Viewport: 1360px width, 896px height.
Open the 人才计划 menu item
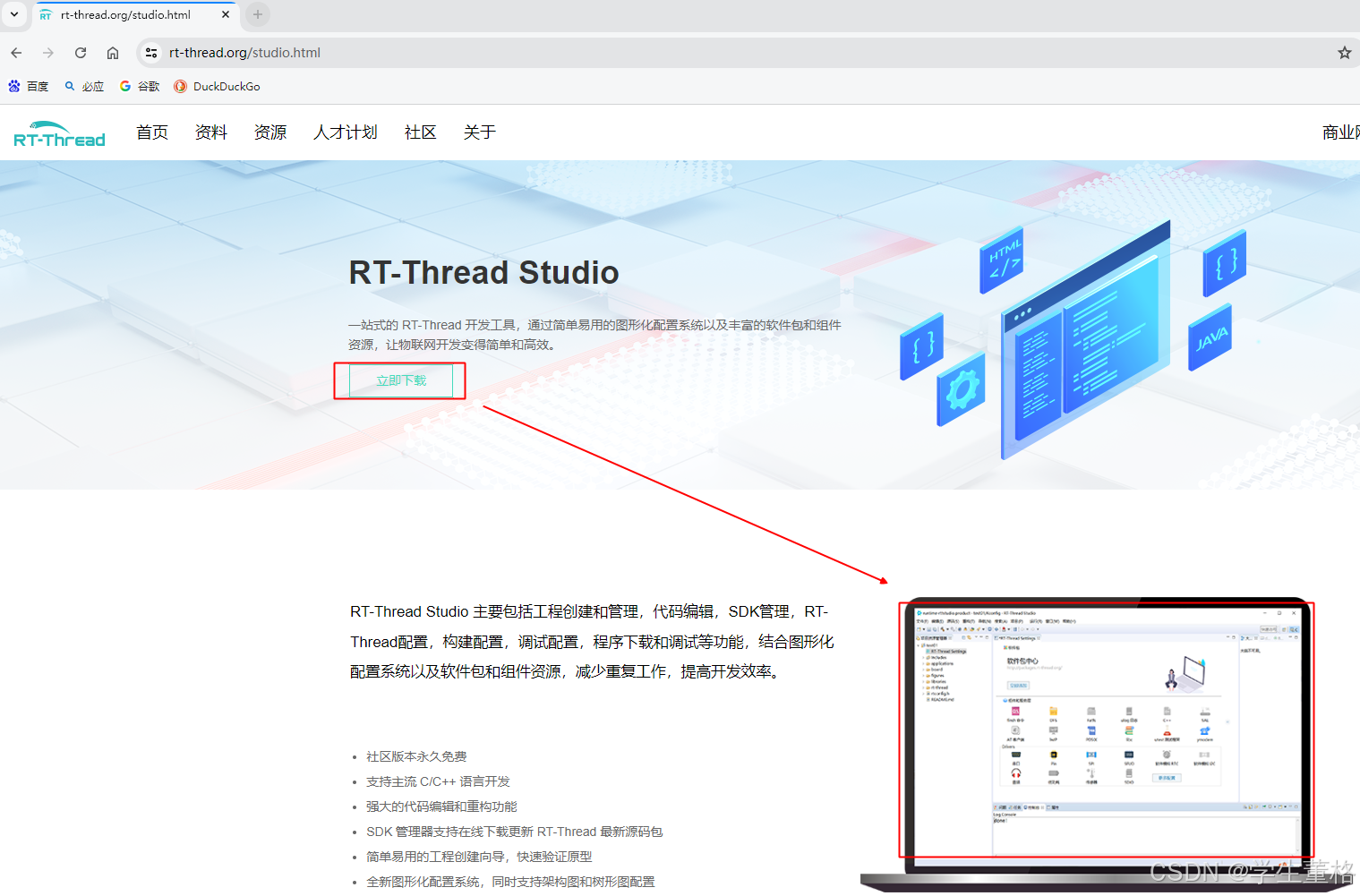346,132
